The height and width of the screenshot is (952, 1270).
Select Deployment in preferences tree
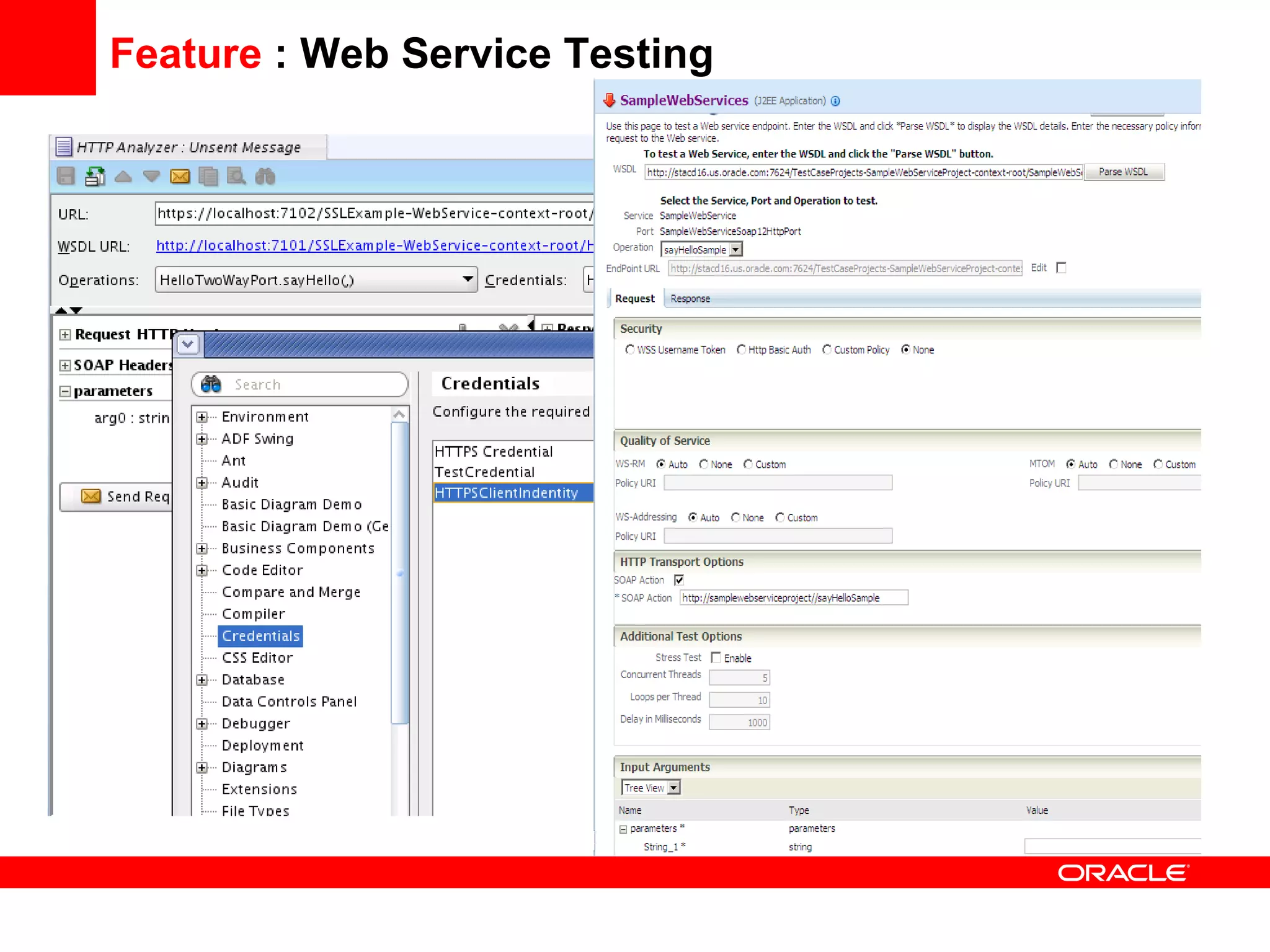(x=263, y=745)
